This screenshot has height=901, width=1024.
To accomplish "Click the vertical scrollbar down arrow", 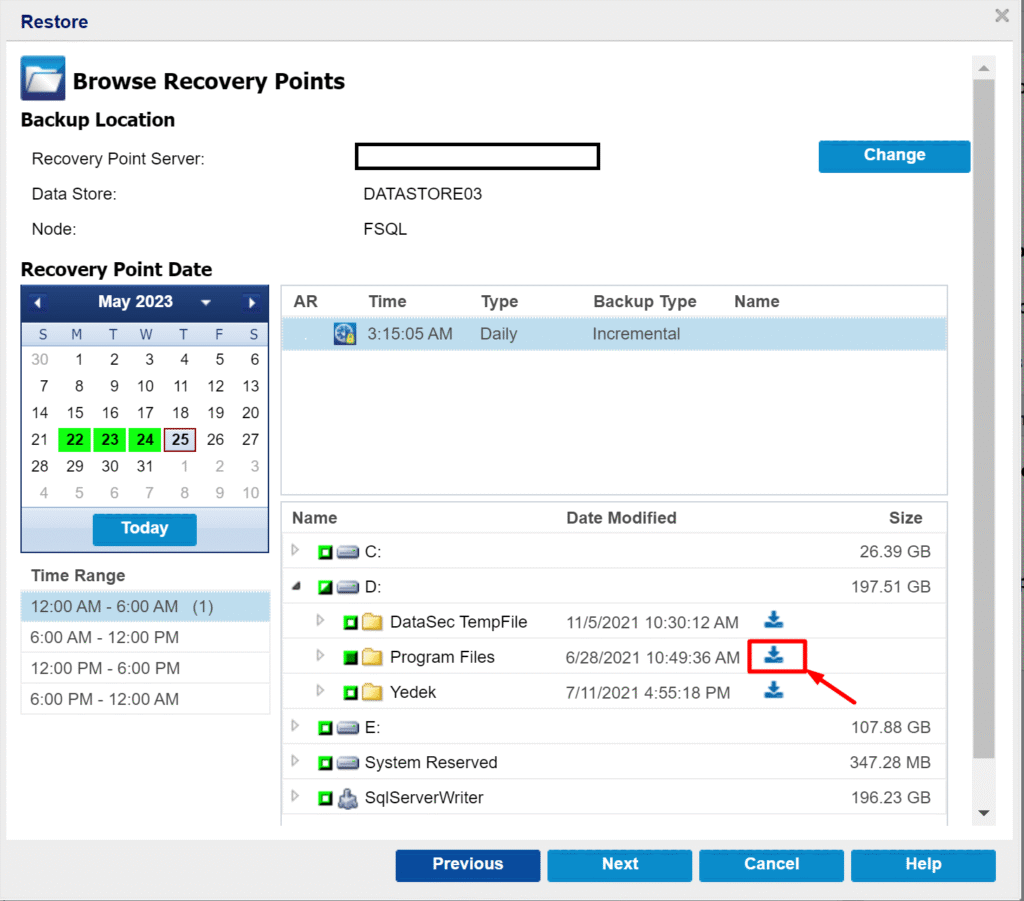I will 983,813.
